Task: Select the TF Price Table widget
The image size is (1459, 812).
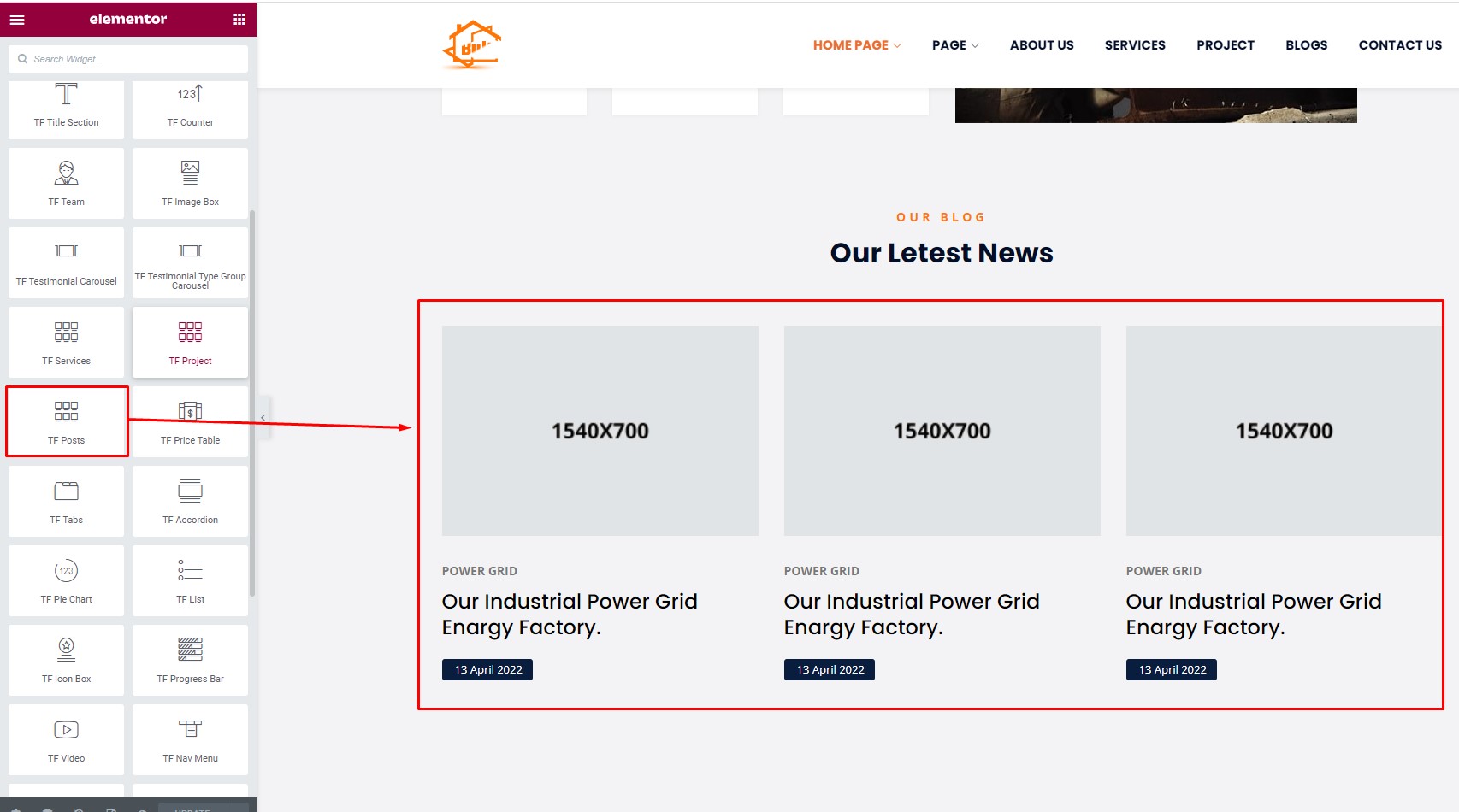Action: (190, 421)
